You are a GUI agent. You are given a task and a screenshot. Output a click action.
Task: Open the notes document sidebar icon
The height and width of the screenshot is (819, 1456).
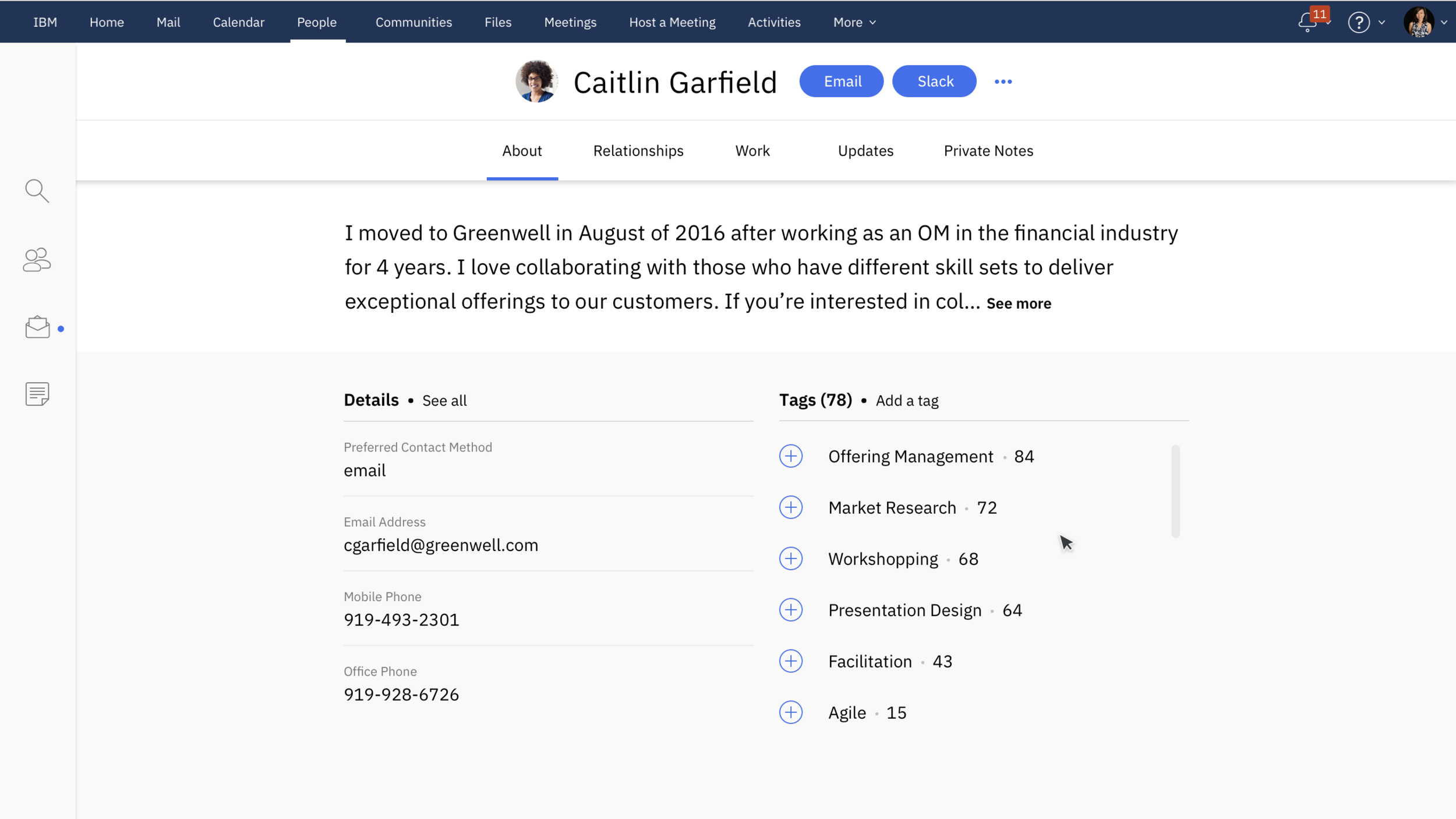(x=37, y=394)
